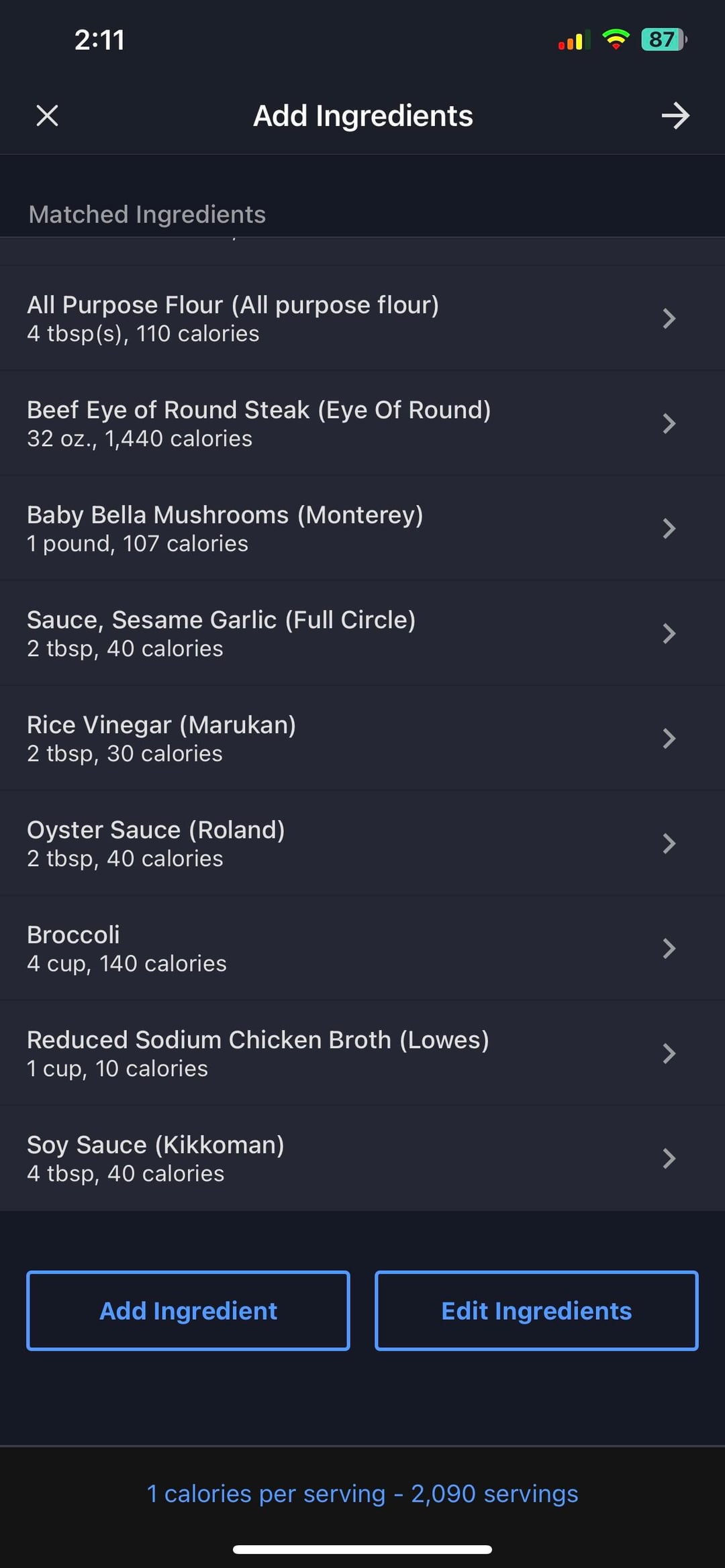Tap chevron next to Rice Vinegar
The height and width of the screenshot is (1568, 725).
669,738
